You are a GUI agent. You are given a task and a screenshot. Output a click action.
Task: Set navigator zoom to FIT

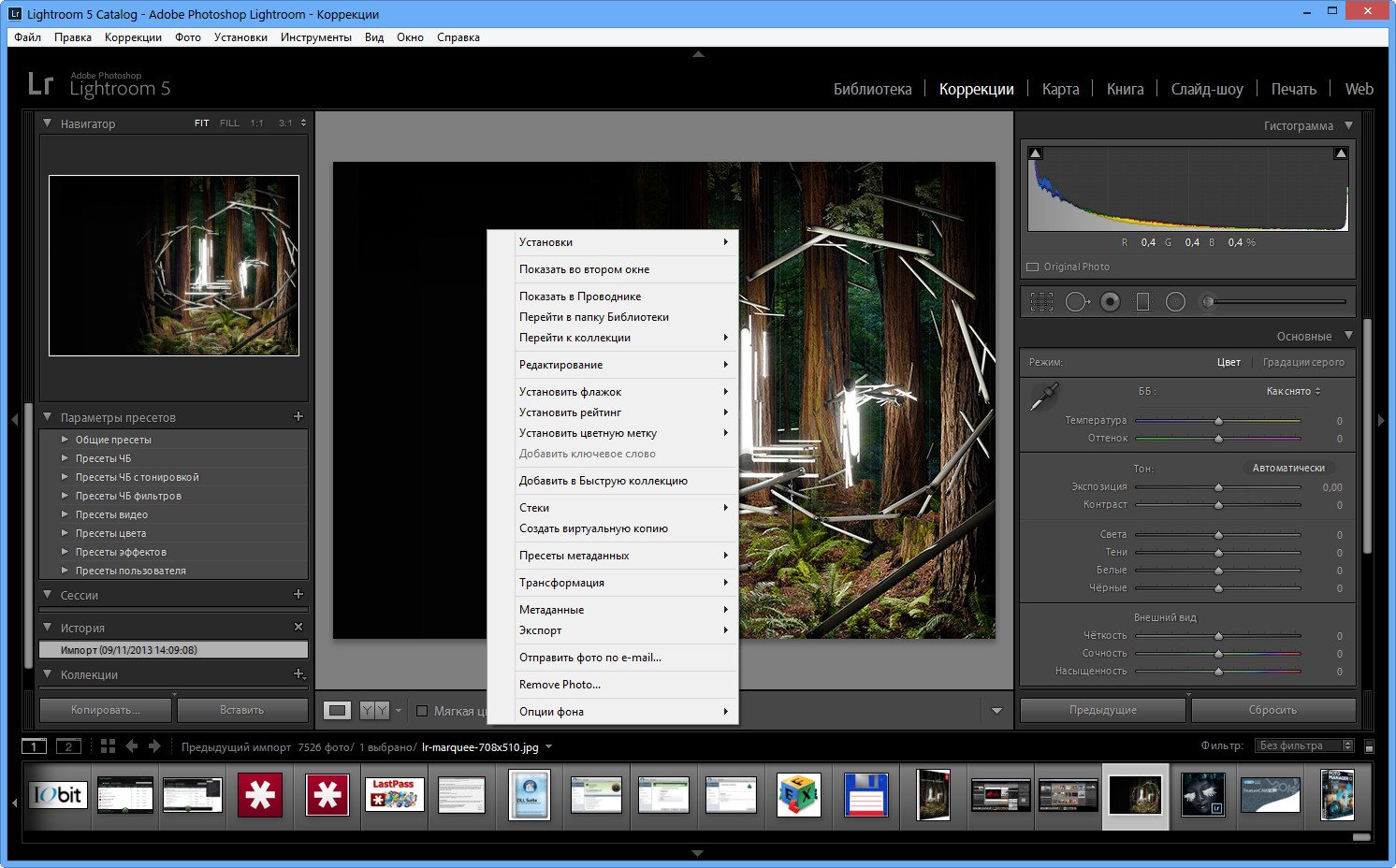[202, 123]
